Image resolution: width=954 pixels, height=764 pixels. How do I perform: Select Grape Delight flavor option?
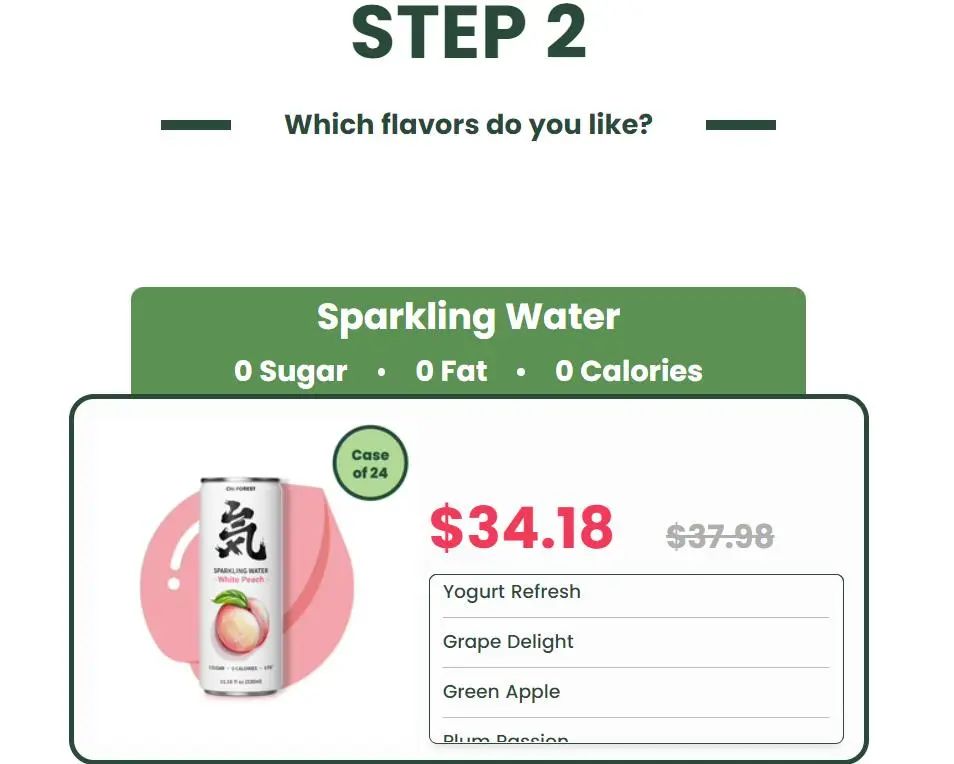pos(636,642)
